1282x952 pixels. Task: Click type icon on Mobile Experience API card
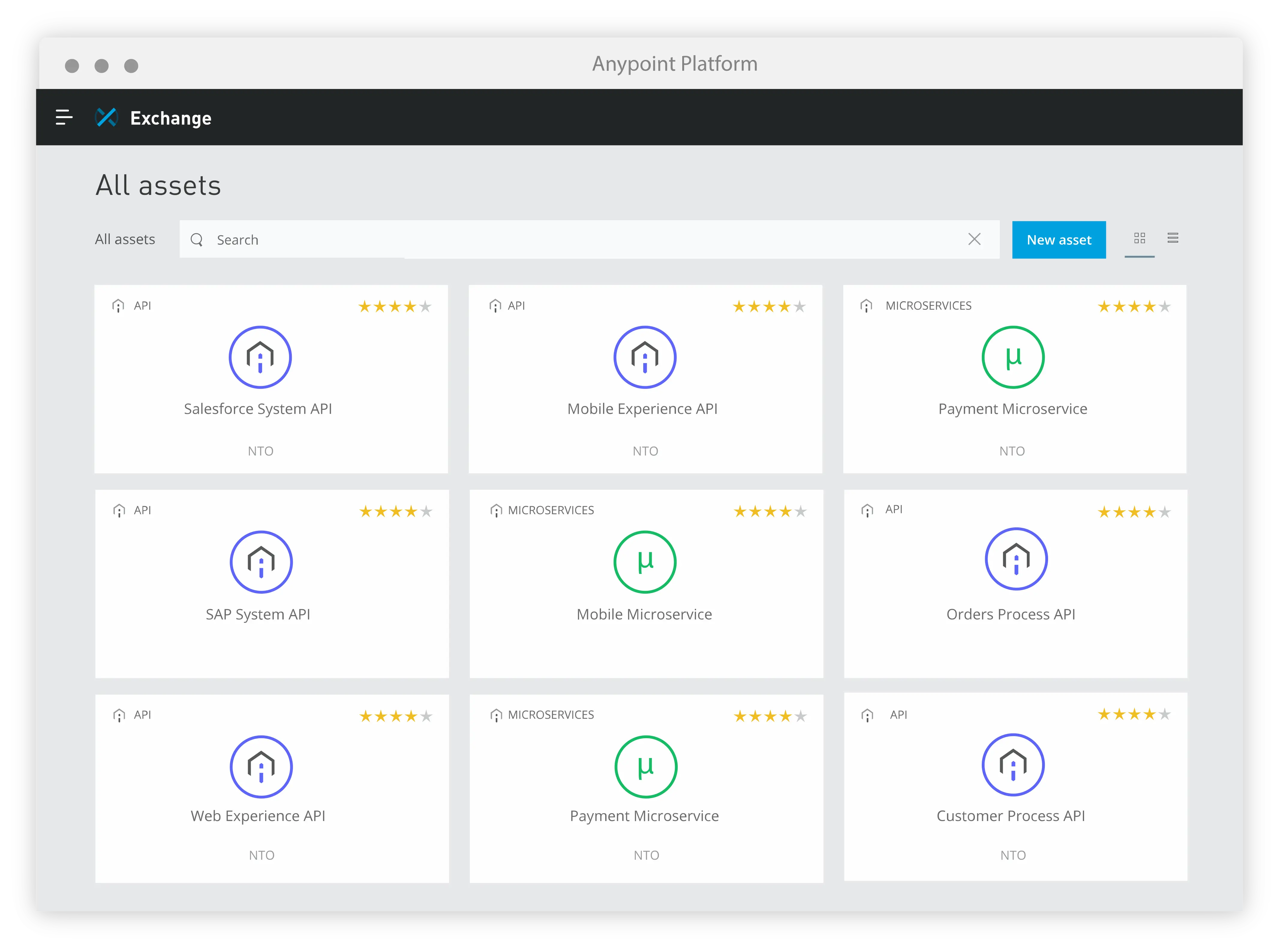tap(495, 306)
